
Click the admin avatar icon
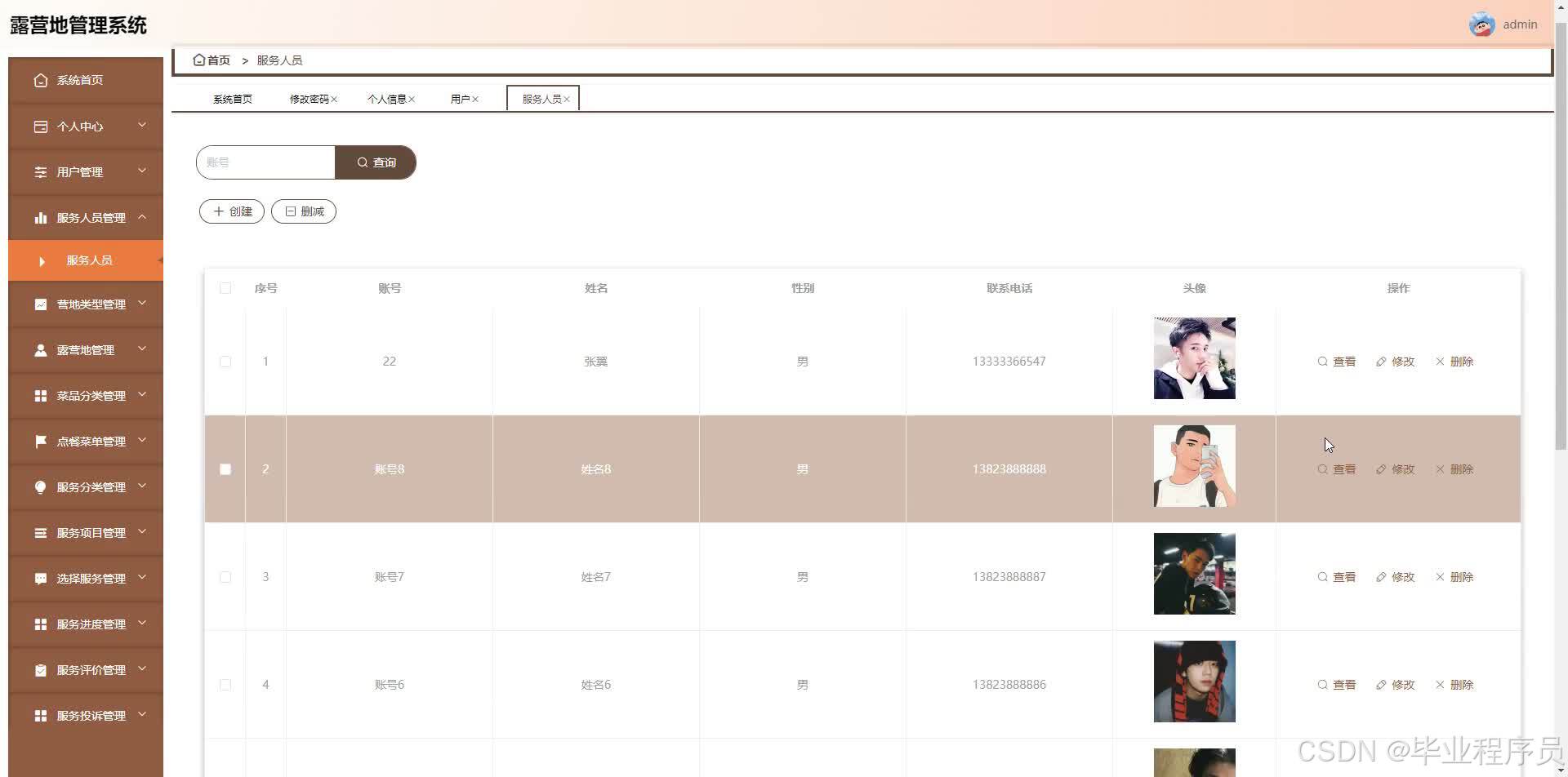point(1481,24)
